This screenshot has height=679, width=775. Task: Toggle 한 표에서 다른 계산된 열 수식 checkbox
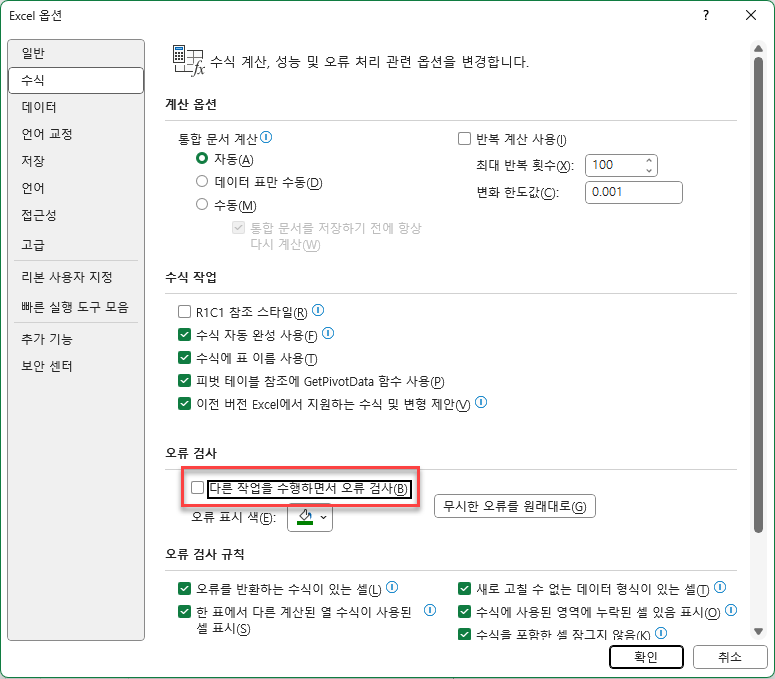[184, 612]
